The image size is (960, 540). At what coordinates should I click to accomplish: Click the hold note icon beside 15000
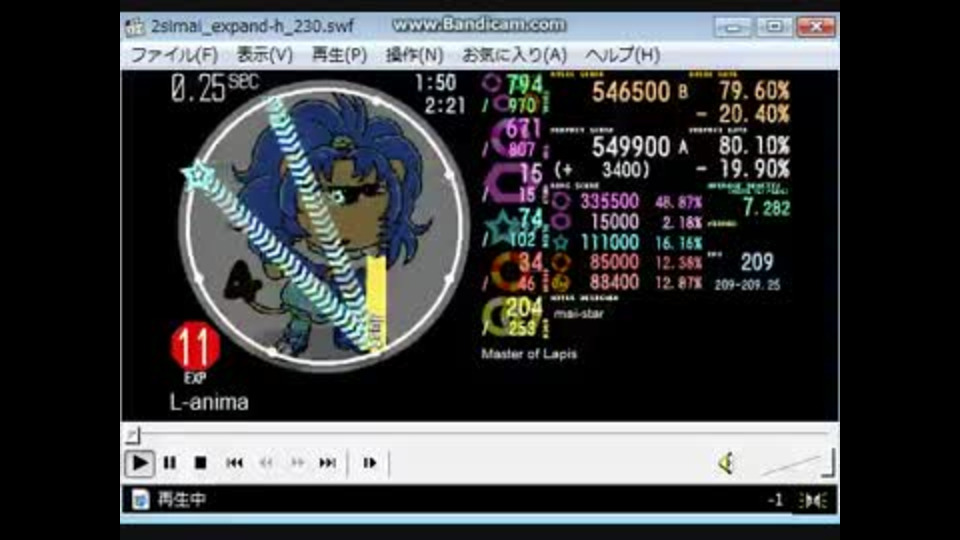coord(560,222)
